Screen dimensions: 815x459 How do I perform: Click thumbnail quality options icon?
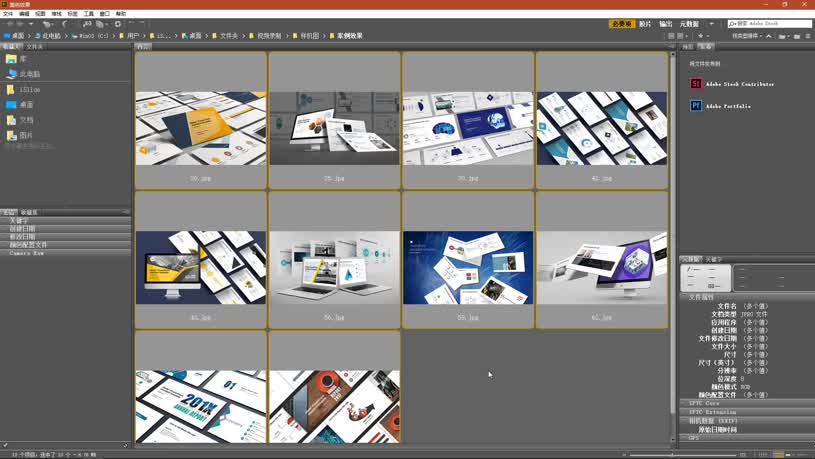tap(680, 36)
